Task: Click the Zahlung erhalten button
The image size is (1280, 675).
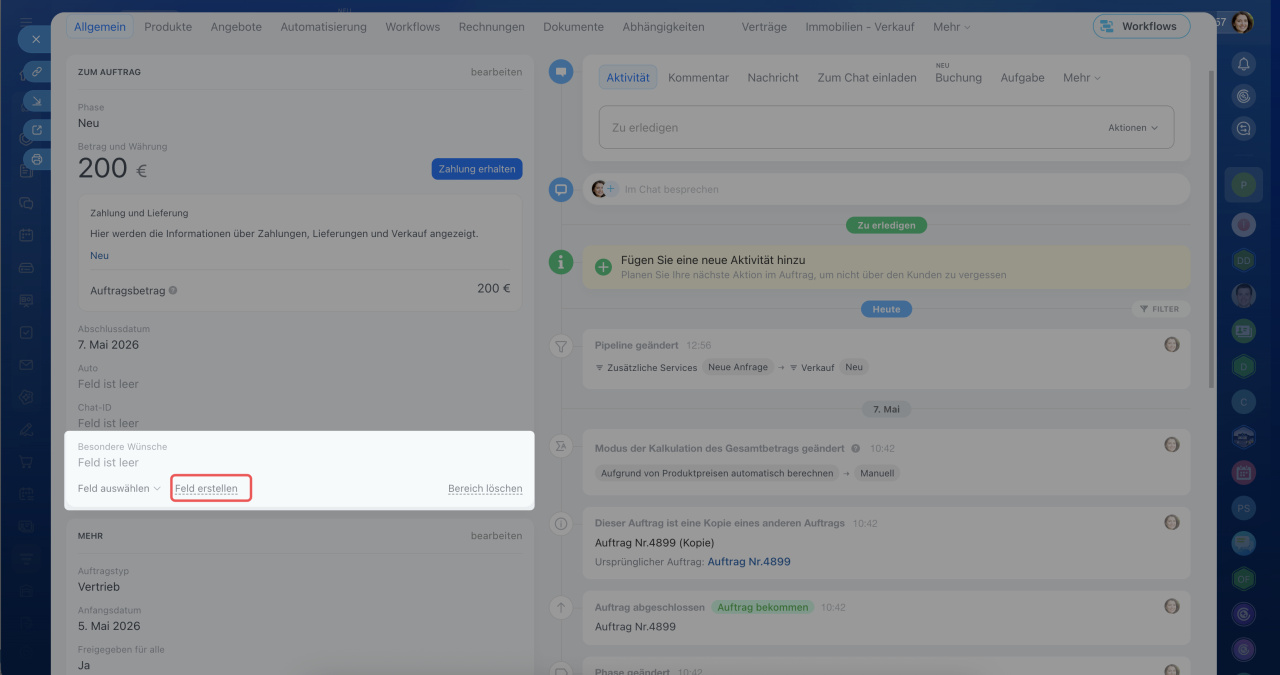Action: [477, 169]
